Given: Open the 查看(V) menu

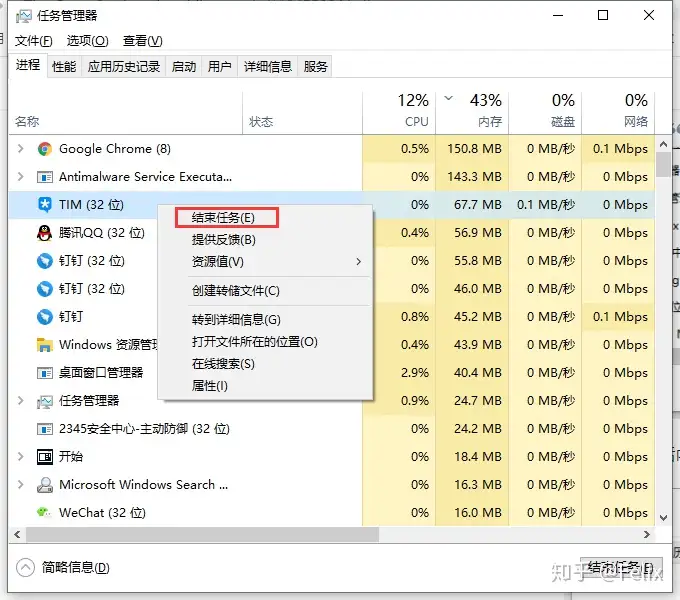Looking at the screenshot, I should point(142,41).
